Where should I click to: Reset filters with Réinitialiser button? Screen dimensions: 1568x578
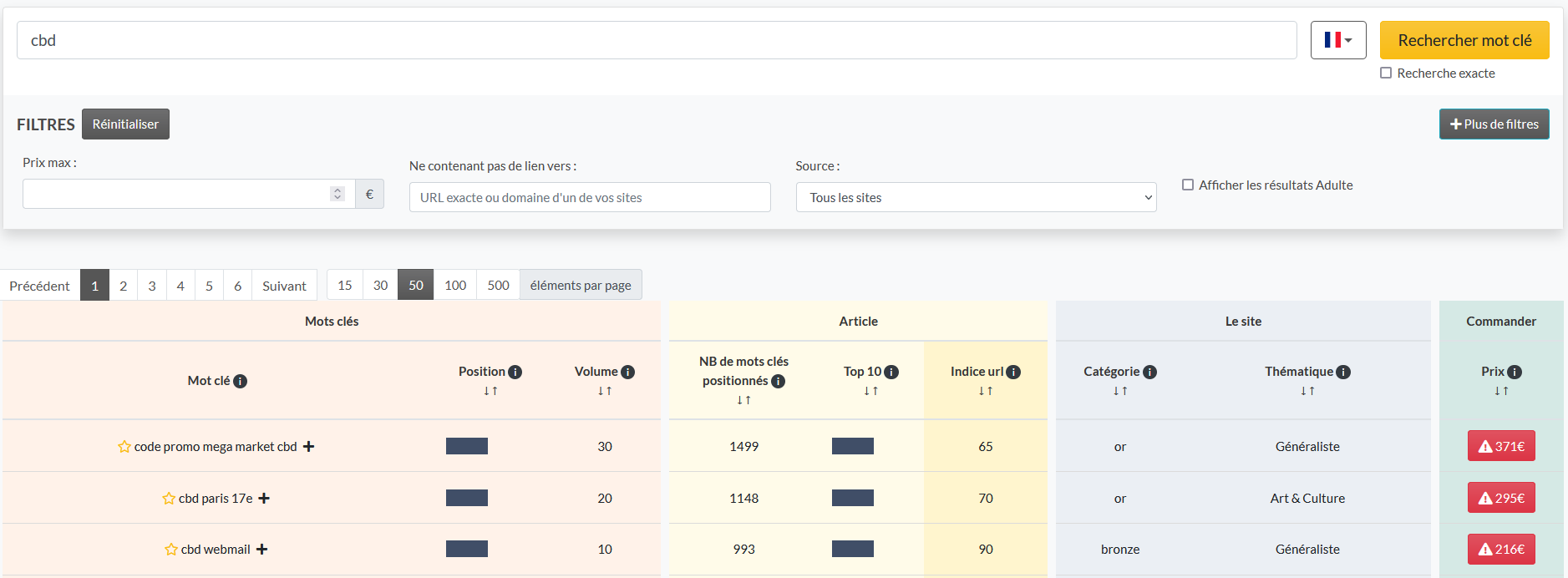tap(125, 124)
